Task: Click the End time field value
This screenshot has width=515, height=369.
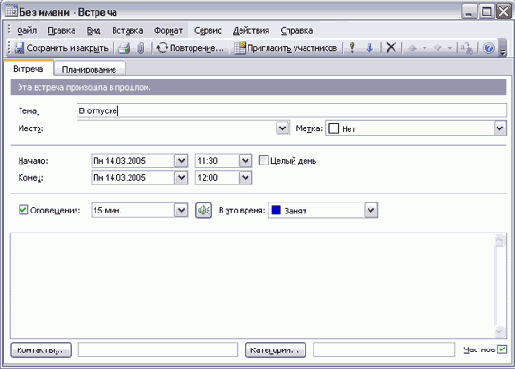Action: coord(217,178)
